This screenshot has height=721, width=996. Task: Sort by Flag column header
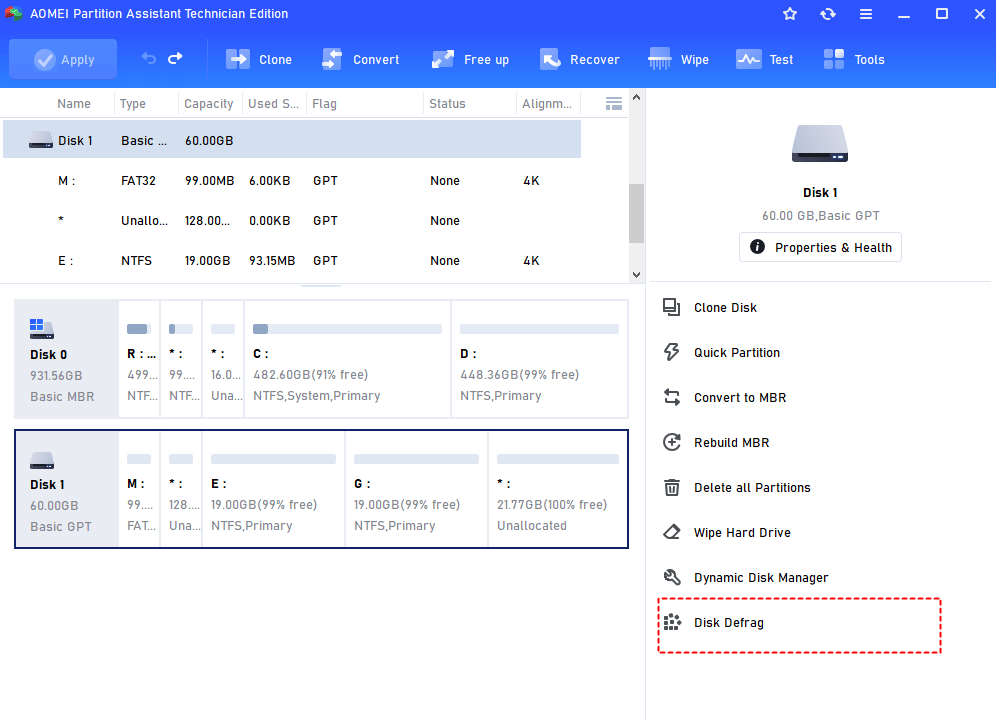pyautogui.click(x=324, y=104)
